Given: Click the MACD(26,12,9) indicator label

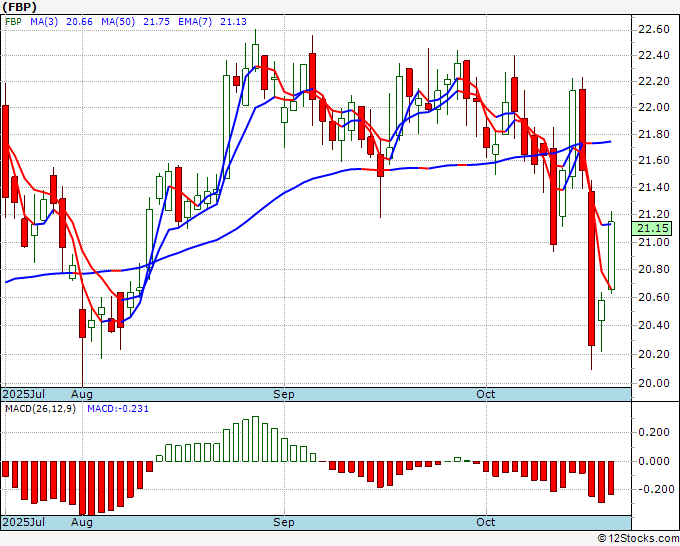Looking at the screenshot, I should pos(40,409).
